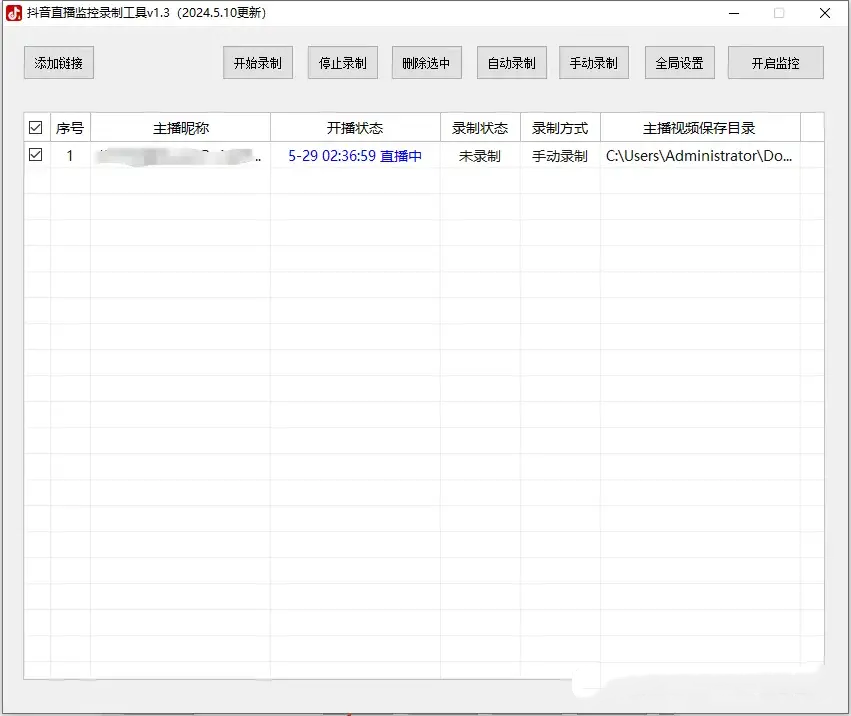Minimize the recording tool window
The image size is (851, 716).
pos(734,13)
